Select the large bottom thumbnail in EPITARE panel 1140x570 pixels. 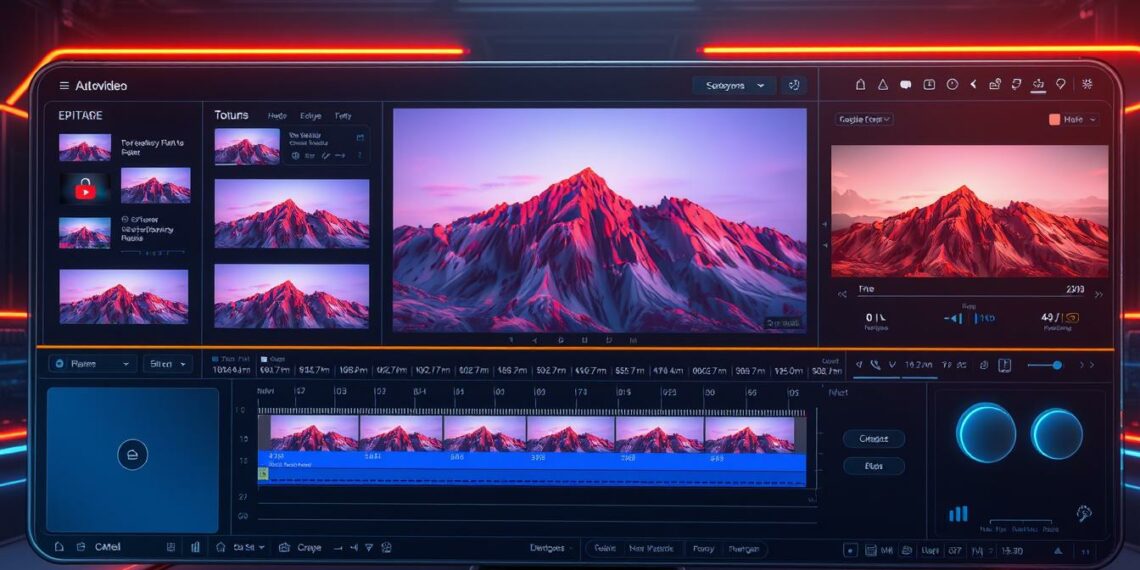tap(124, 297)
